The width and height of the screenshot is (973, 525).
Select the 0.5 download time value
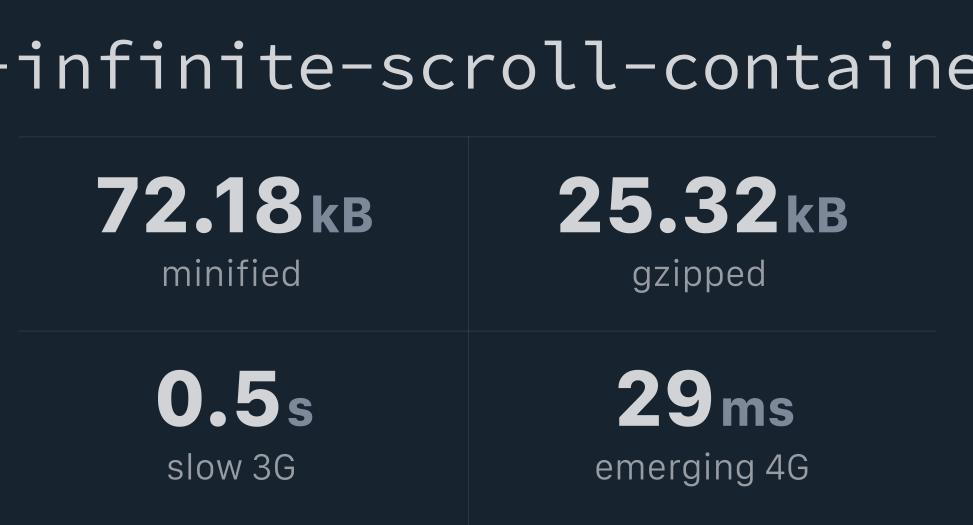(x=218, y=398)
